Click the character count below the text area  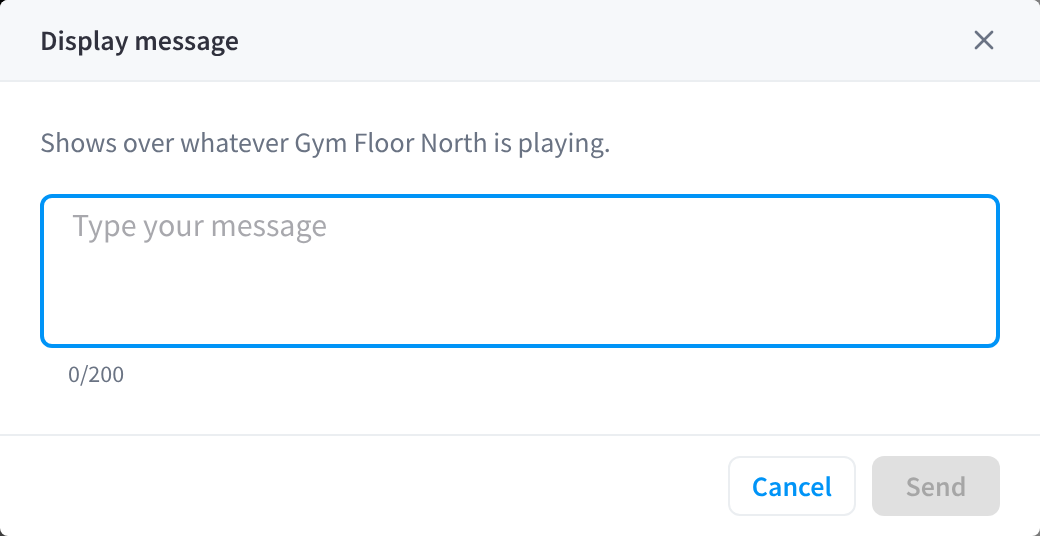[96, 375]
